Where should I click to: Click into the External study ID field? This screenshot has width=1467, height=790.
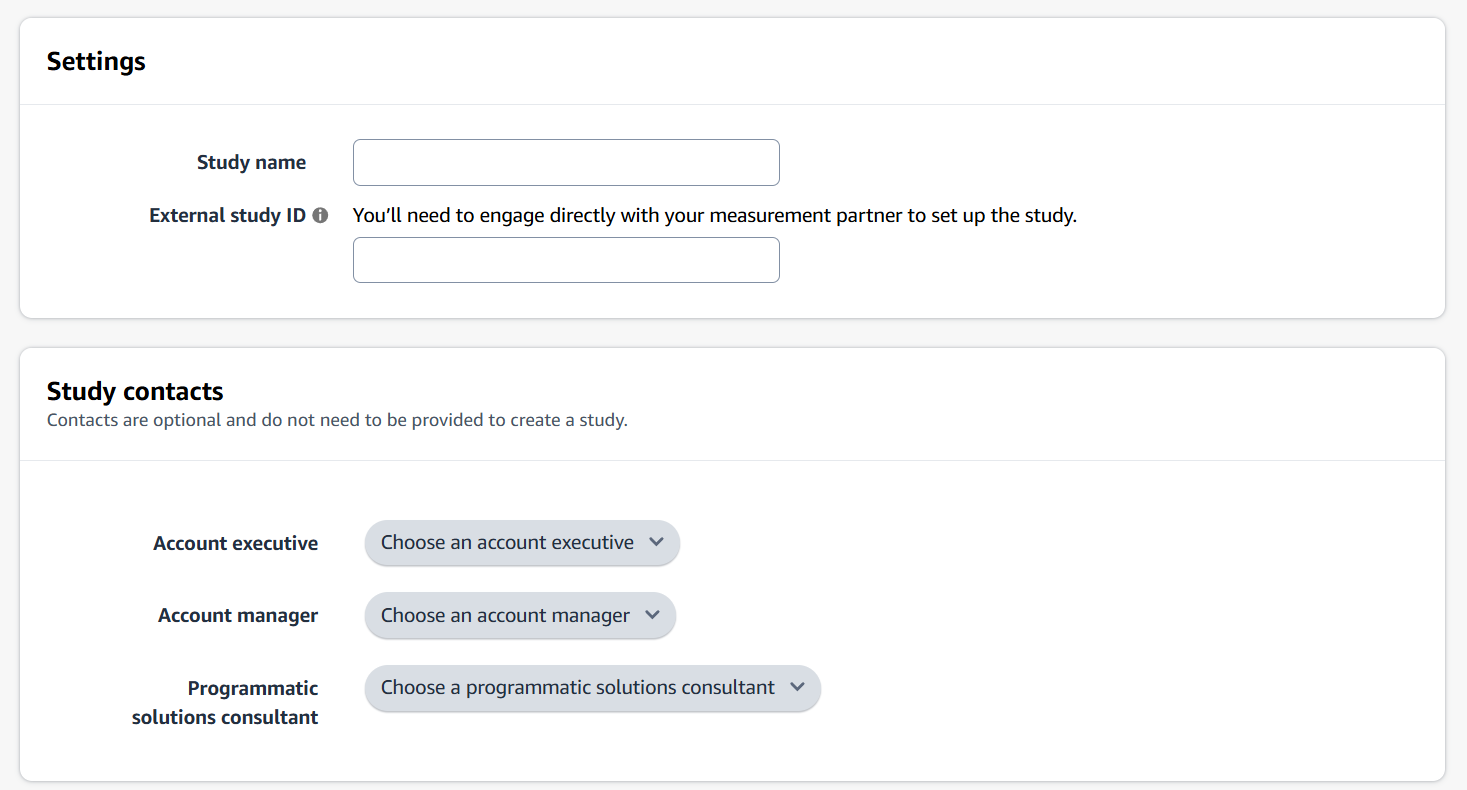pos(566,260)
